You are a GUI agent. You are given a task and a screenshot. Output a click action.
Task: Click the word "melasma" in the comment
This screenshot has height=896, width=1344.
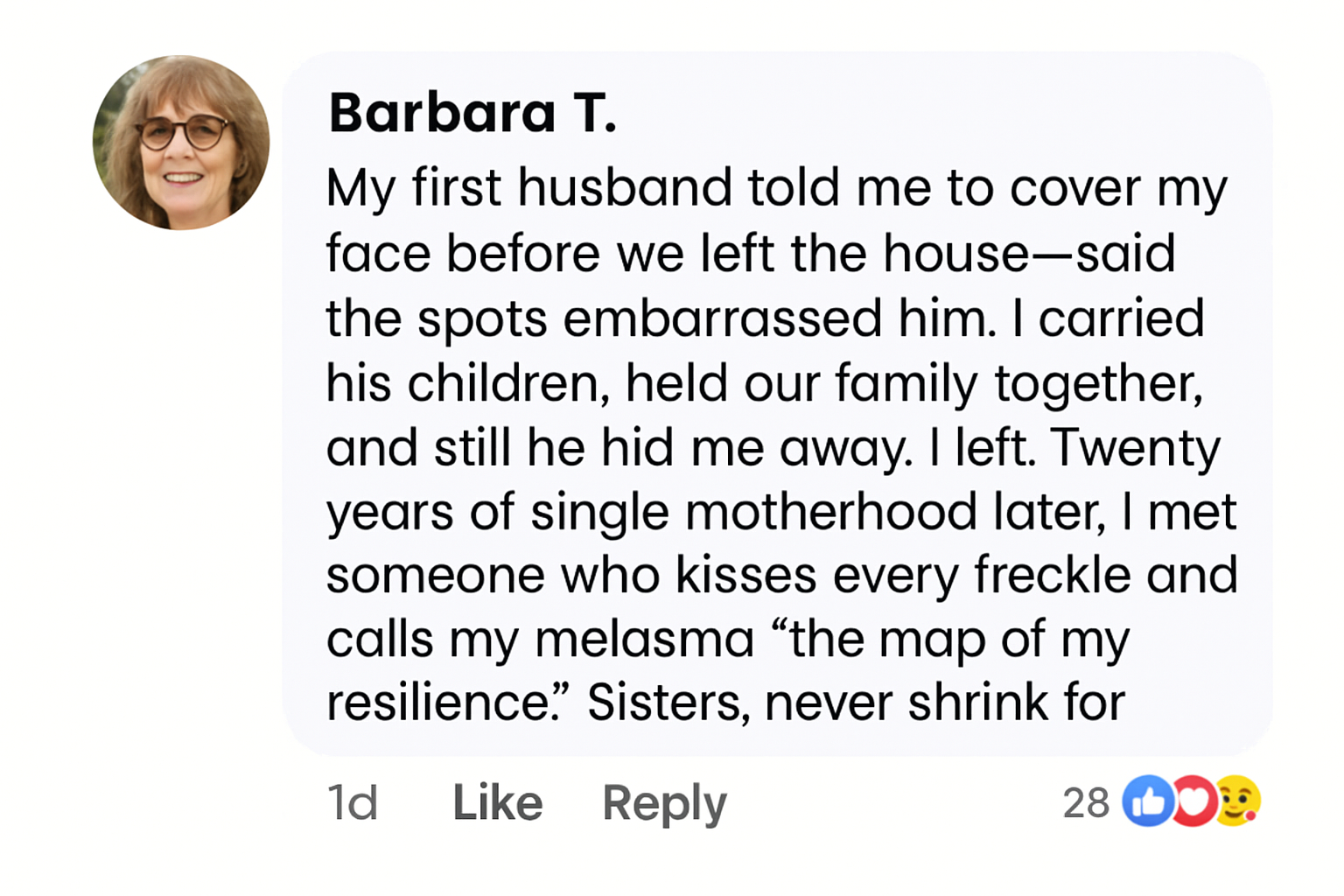click(644, 639)
